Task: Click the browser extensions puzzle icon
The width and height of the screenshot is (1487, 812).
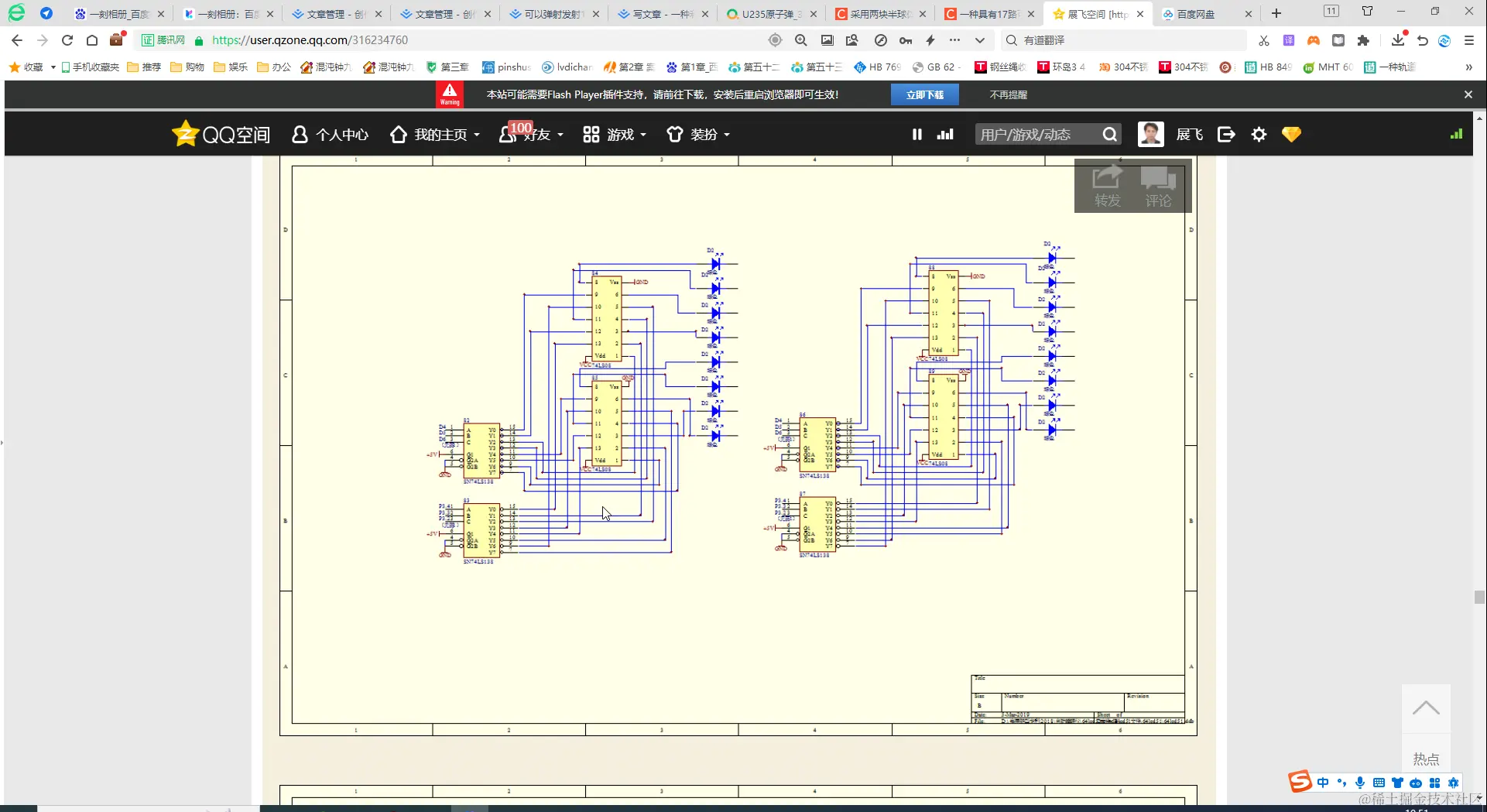Action: pyautogui.click(x=1363, y=40)
